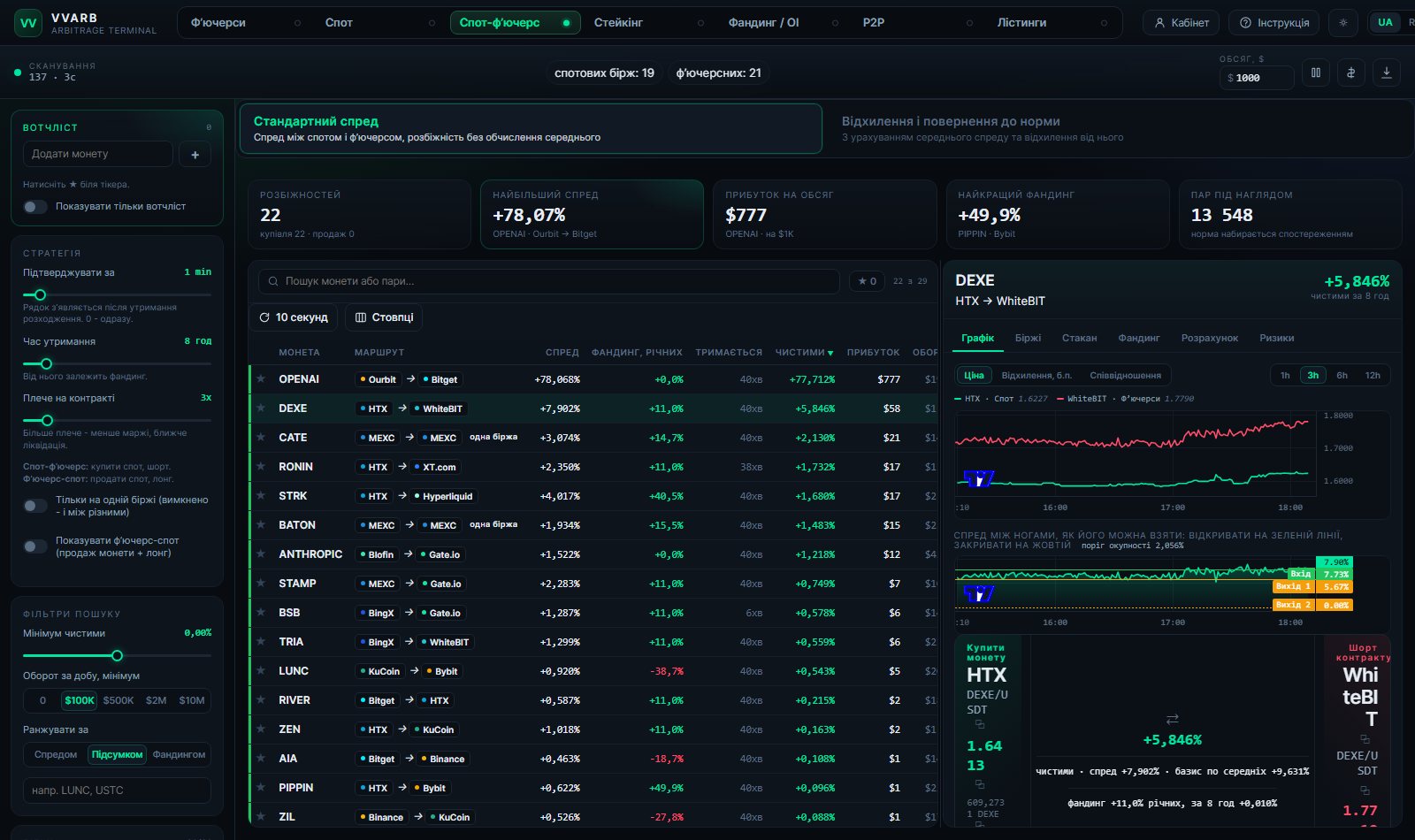Rank results by Спредом
The width and height of the screenshot is (1415, 840).
(56, 754)
